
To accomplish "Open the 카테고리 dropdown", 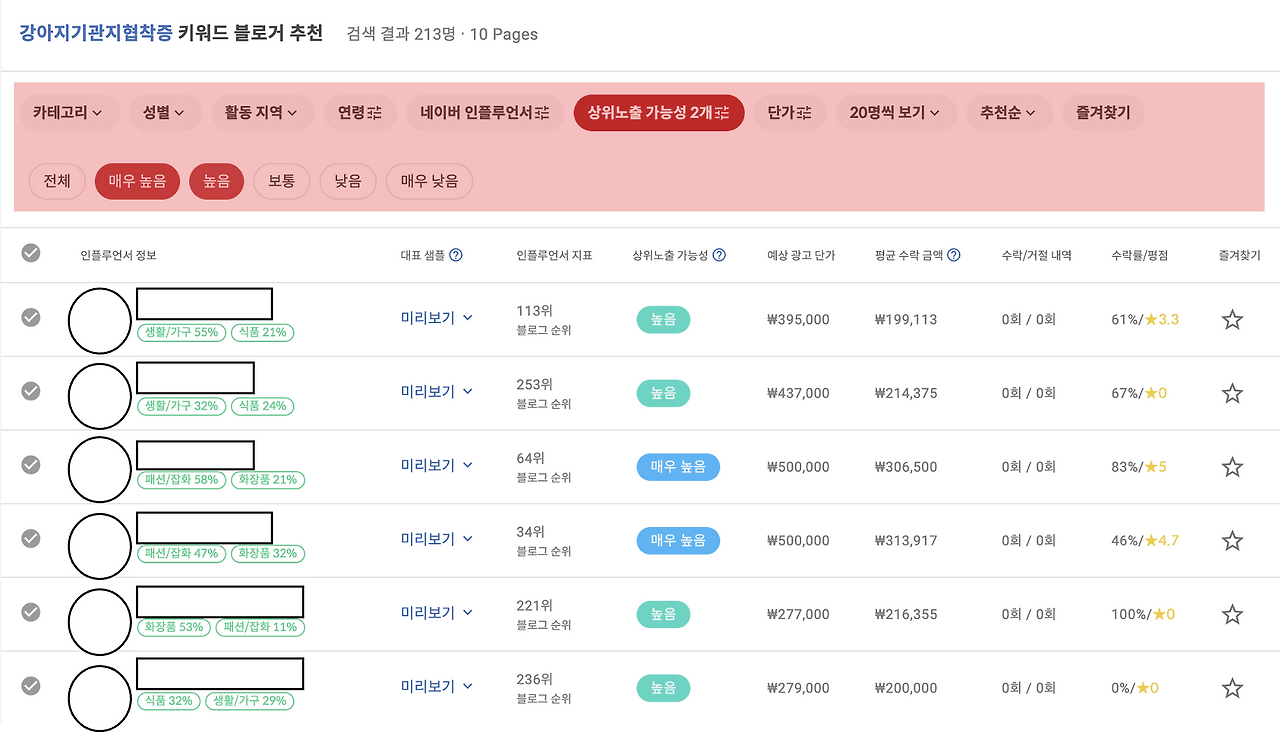I will tap(68, 113).
